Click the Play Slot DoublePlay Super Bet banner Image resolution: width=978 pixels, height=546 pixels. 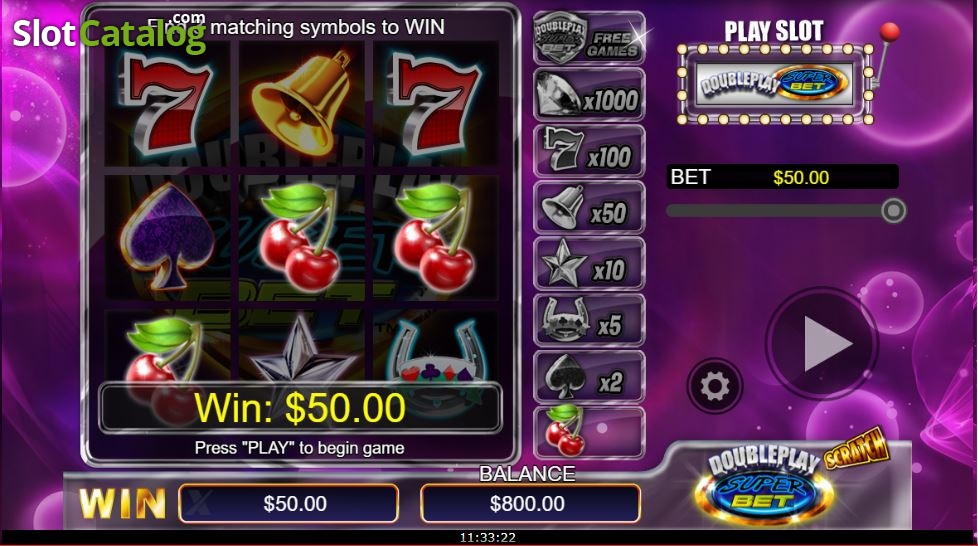(x=774, y=84)
